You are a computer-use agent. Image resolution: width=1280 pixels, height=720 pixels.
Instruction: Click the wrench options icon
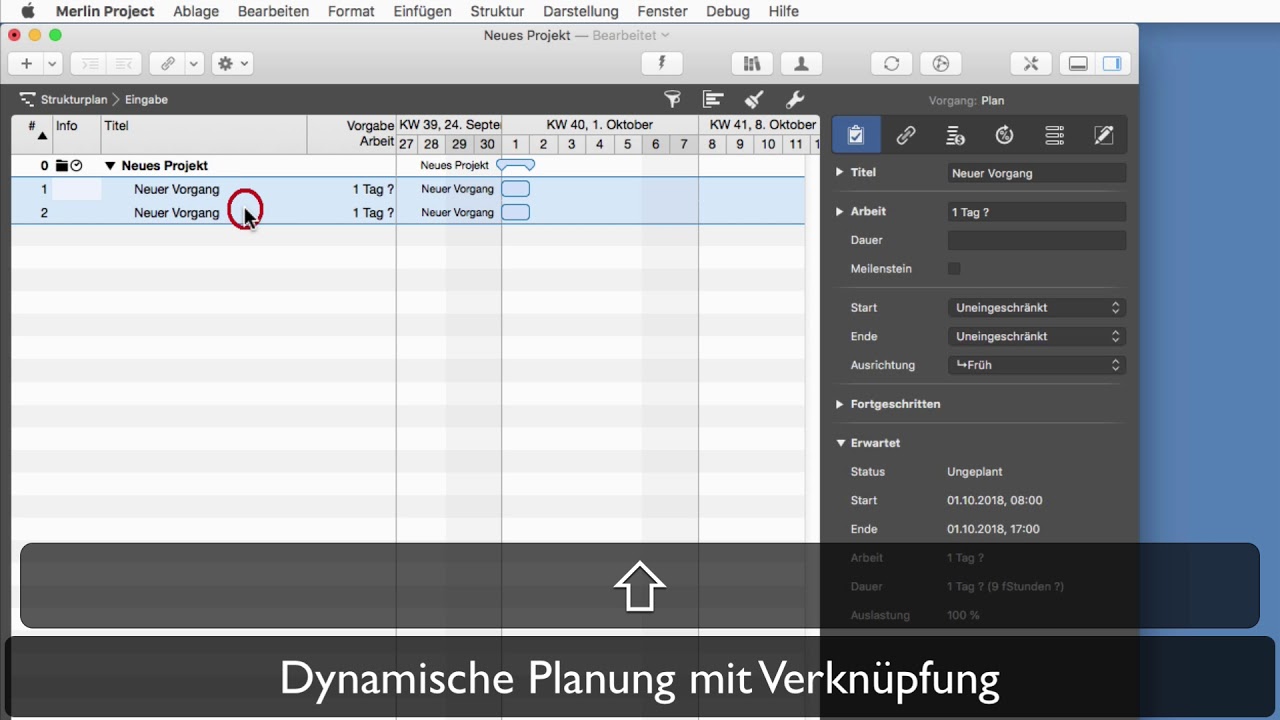[x=795, y=99]
